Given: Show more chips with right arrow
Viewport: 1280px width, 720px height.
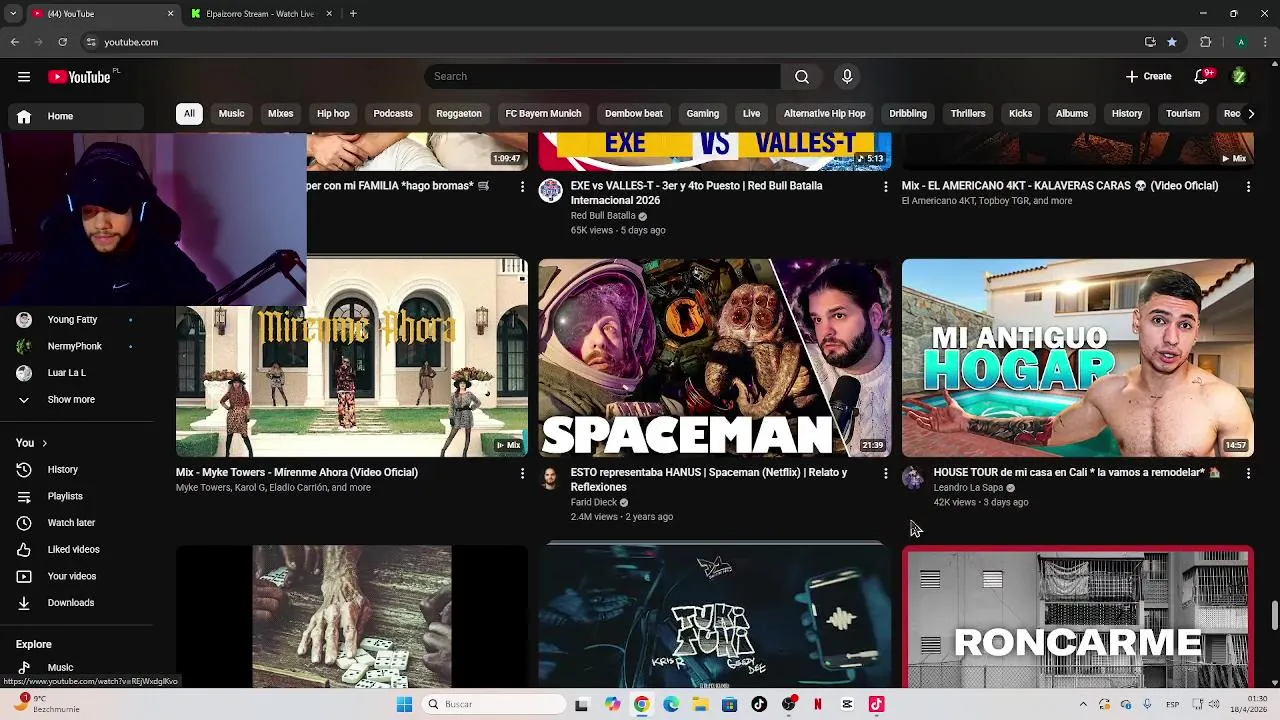Looking at the screenshot, I should point(1251,114).
